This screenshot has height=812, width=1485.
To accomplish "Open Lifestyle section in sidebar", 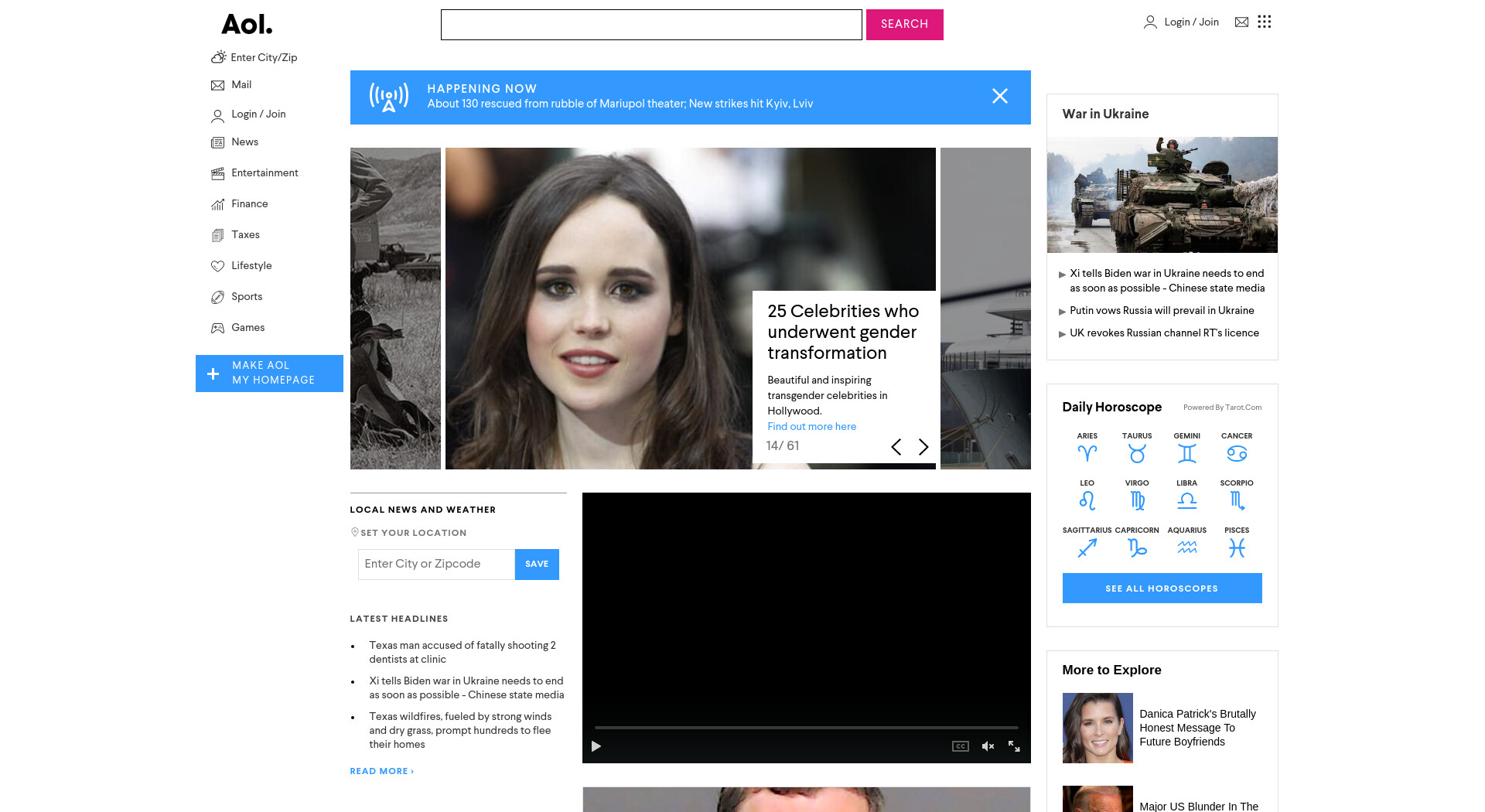I will 241,266.
